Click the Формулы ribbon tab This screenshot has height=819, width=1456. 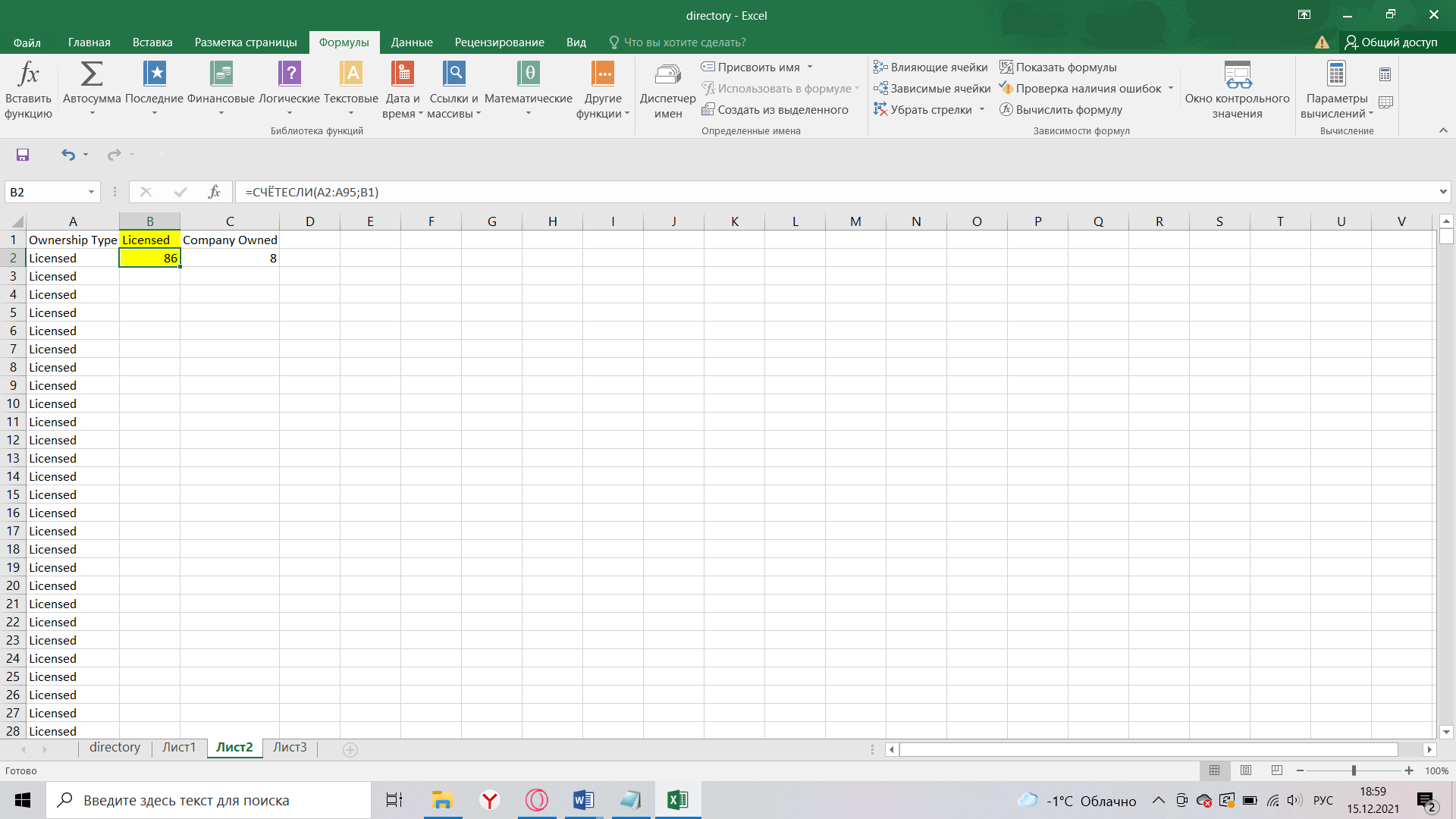click(x=346, y=42)
